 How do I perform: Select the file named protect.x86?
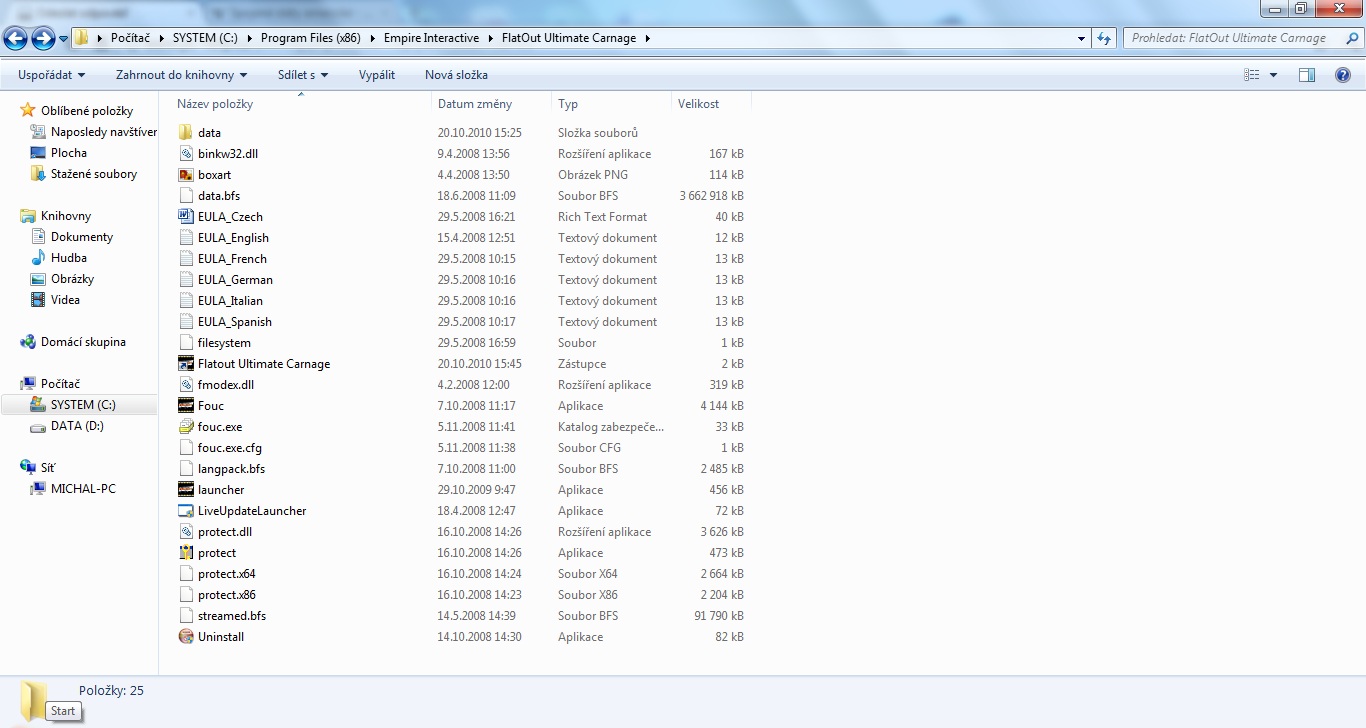pos(227,595)
